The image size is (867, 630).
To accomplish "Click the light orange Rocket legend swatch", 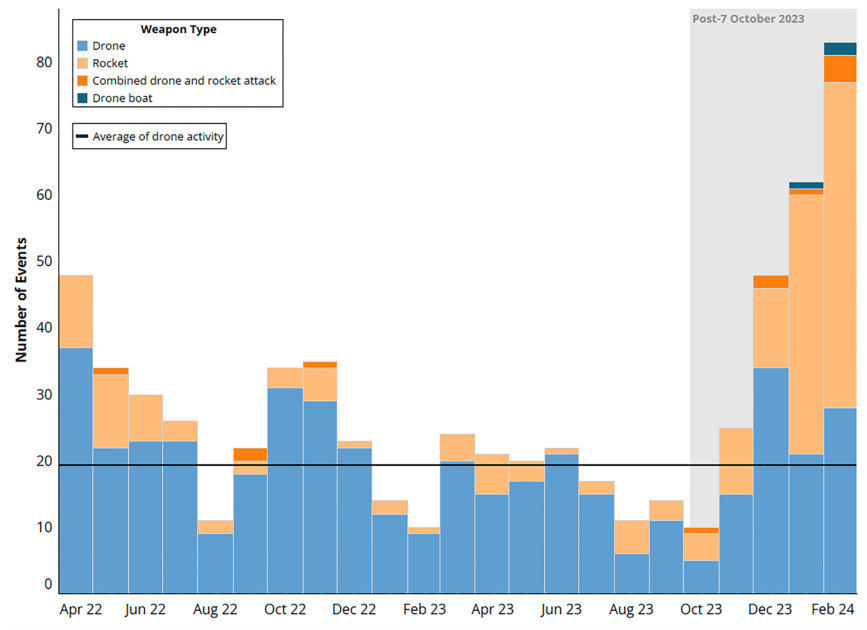I will tap(84, 63).
